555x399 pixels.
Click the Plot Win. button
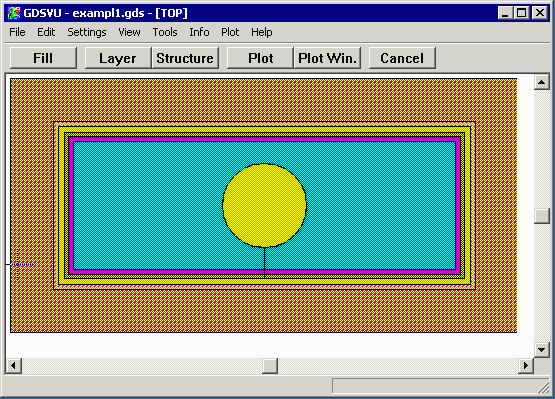[x=327, y=58]
